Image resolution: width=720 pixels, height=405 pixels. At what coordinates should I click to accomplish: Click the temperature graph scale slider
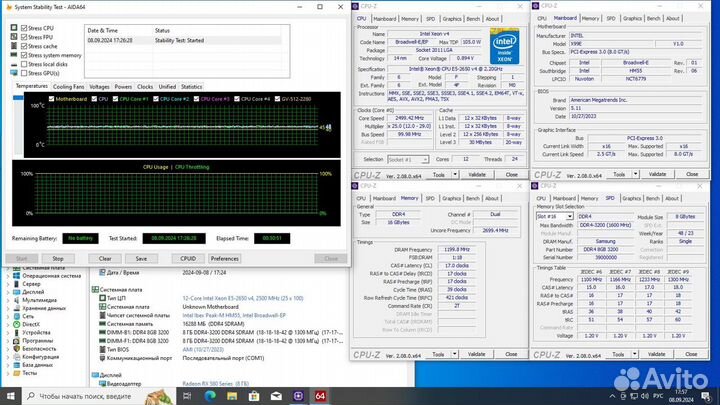(18, 98)
